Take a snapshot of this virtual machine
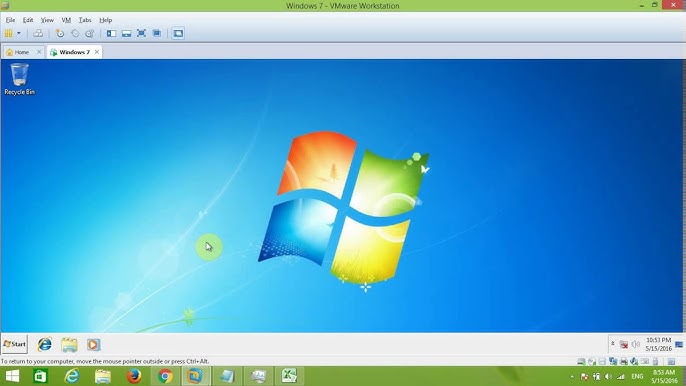 coord(60,33)
